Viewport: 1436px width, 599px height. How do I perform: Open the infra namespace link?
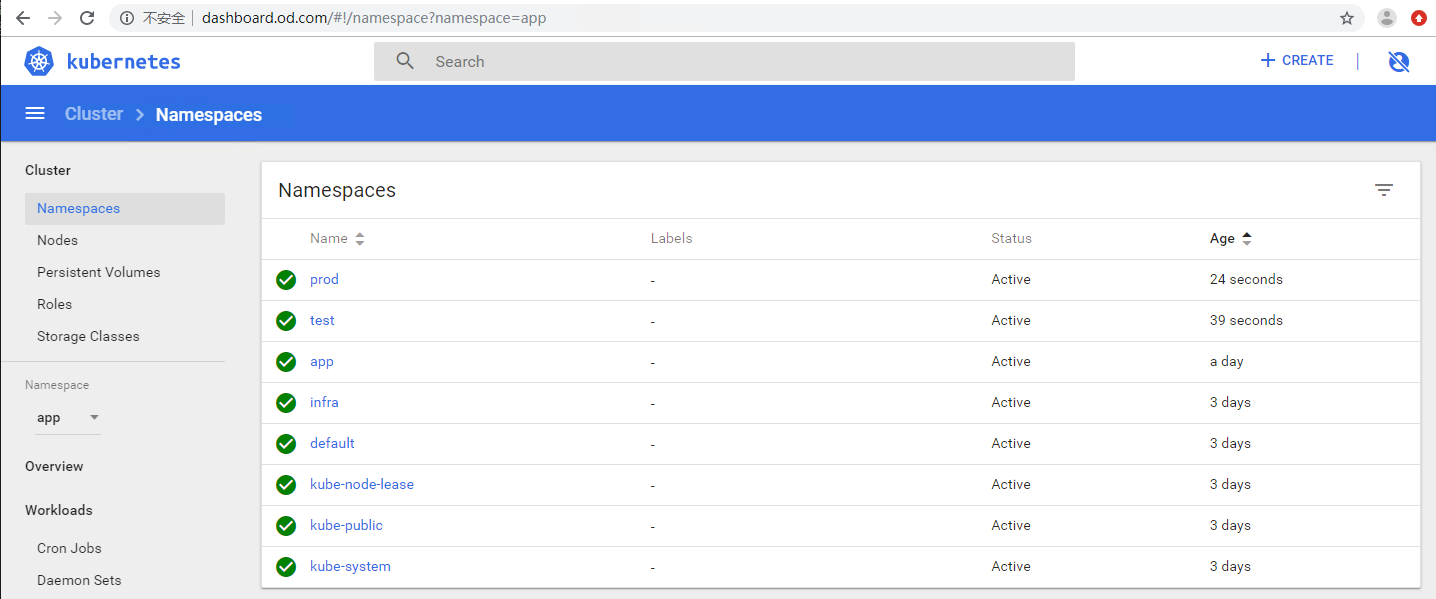[324, 402]
